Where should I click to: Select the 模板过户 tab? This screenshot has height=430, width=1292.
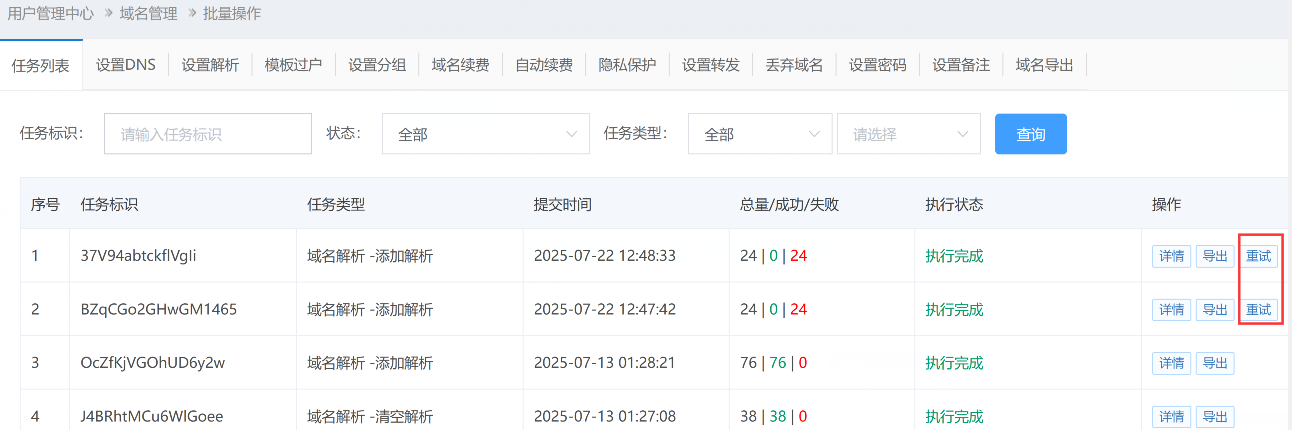(x=293, y=65)
